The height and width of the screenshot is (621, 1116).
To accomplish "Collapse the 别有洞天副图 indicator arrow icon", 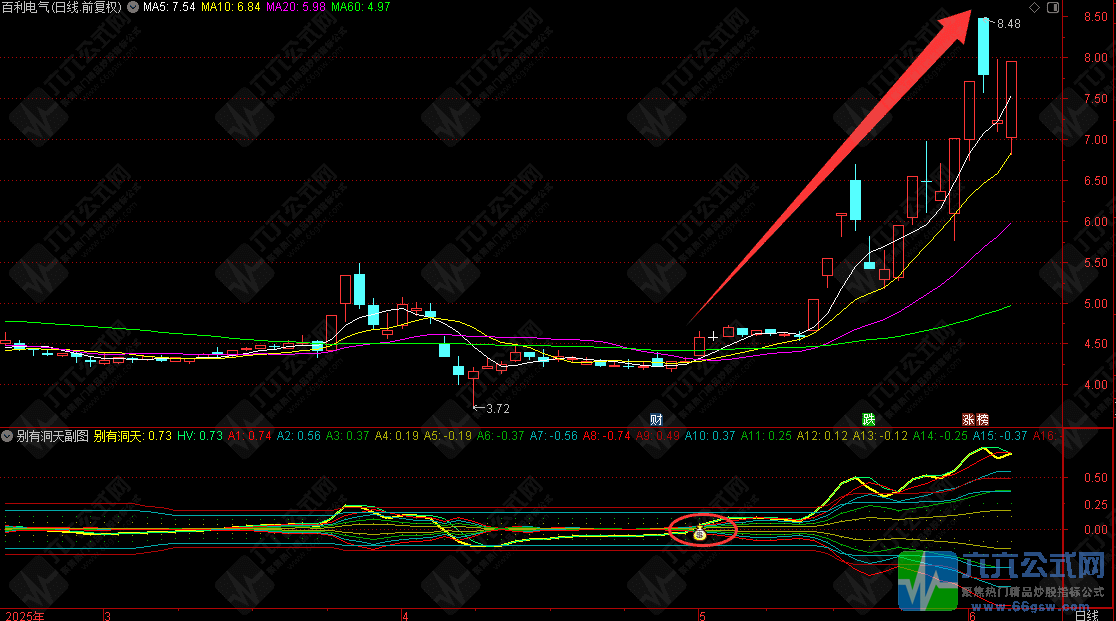I will click(7, 436).
